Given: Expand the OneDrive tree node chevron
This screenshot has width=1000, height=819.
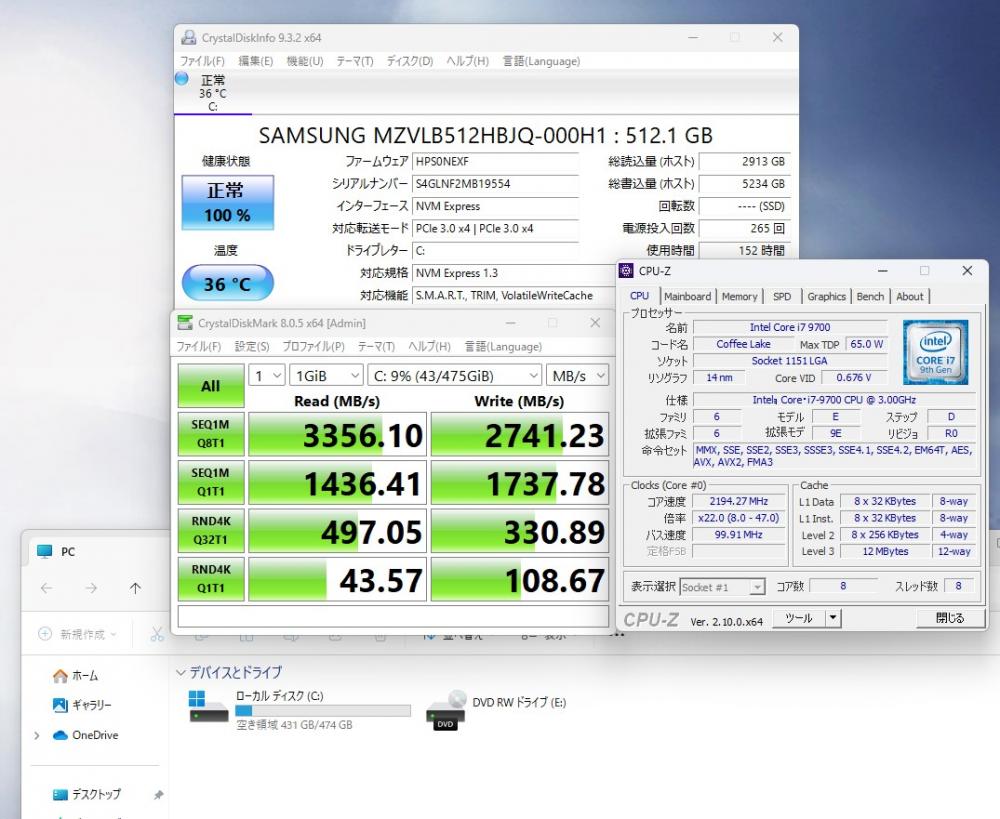Looking at the screenshot, I should click(37, 735).
